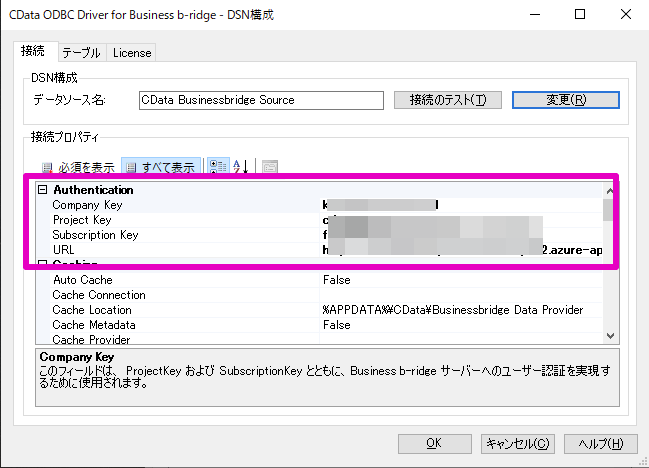Click property grid scrollbar up arrow

(x=610, y=191)
